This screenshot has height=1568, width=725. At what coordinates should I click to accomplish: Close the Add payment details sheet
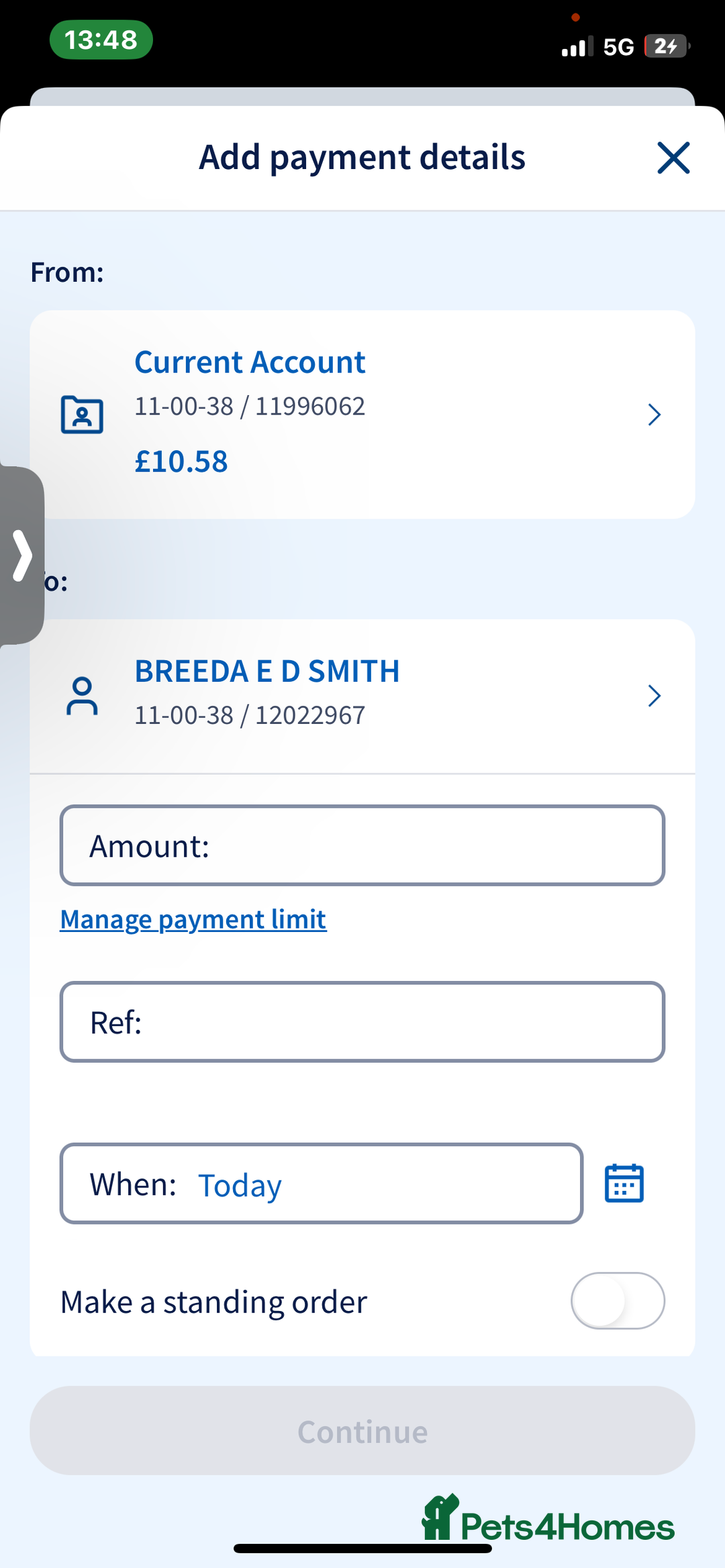point(673,158)
